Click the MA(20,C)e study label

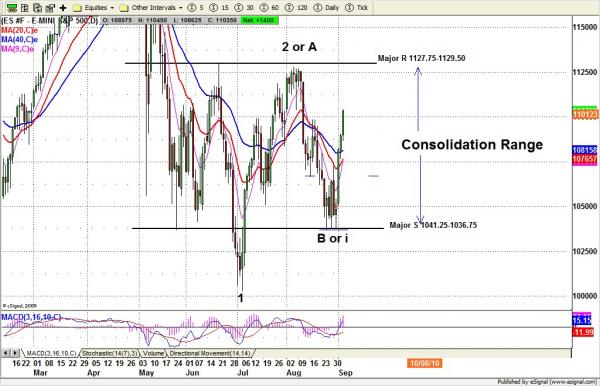coord(19,30)
